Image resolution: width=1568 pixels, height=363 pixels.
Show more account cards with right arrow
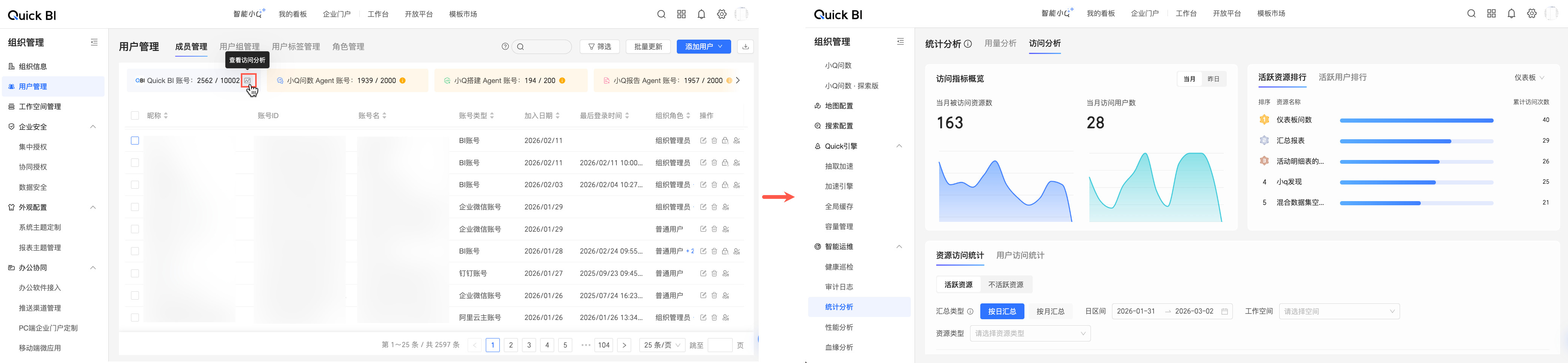tap(738, 80)
